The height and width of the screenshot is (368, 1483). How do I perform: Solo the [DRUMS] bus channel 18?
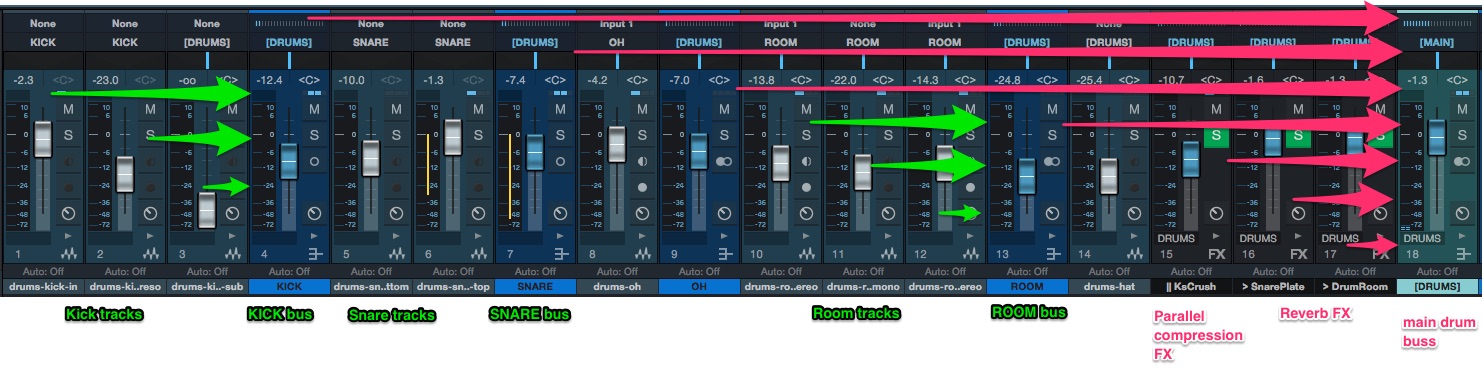click(1462, 134)
